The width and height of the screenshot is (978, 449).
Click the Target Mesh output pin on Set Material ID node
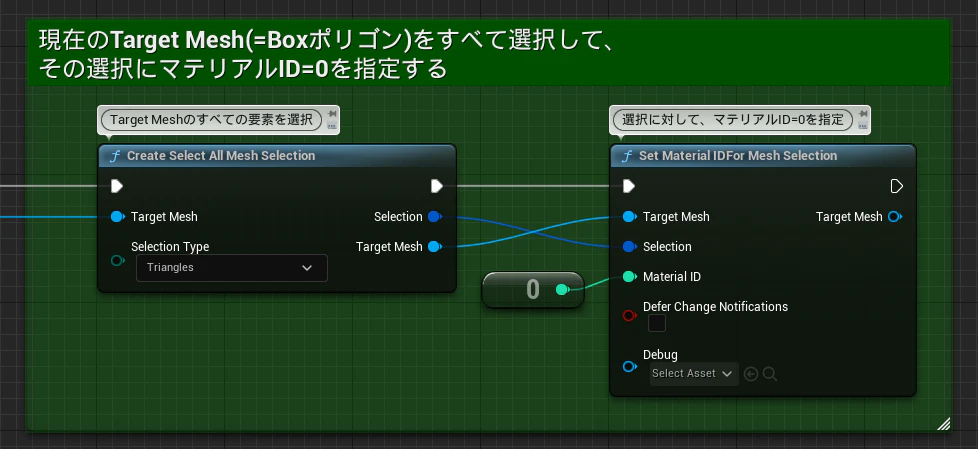[895, 216]
